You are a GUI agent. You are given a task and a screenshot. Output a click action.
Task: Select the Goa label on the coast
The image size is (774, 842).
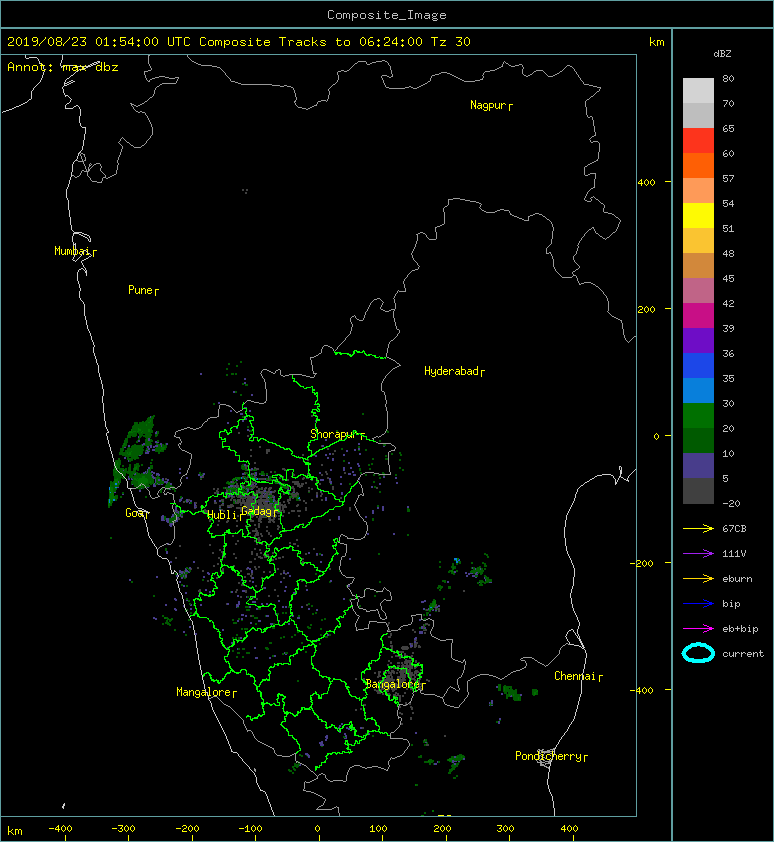click(x=137, y=513)
